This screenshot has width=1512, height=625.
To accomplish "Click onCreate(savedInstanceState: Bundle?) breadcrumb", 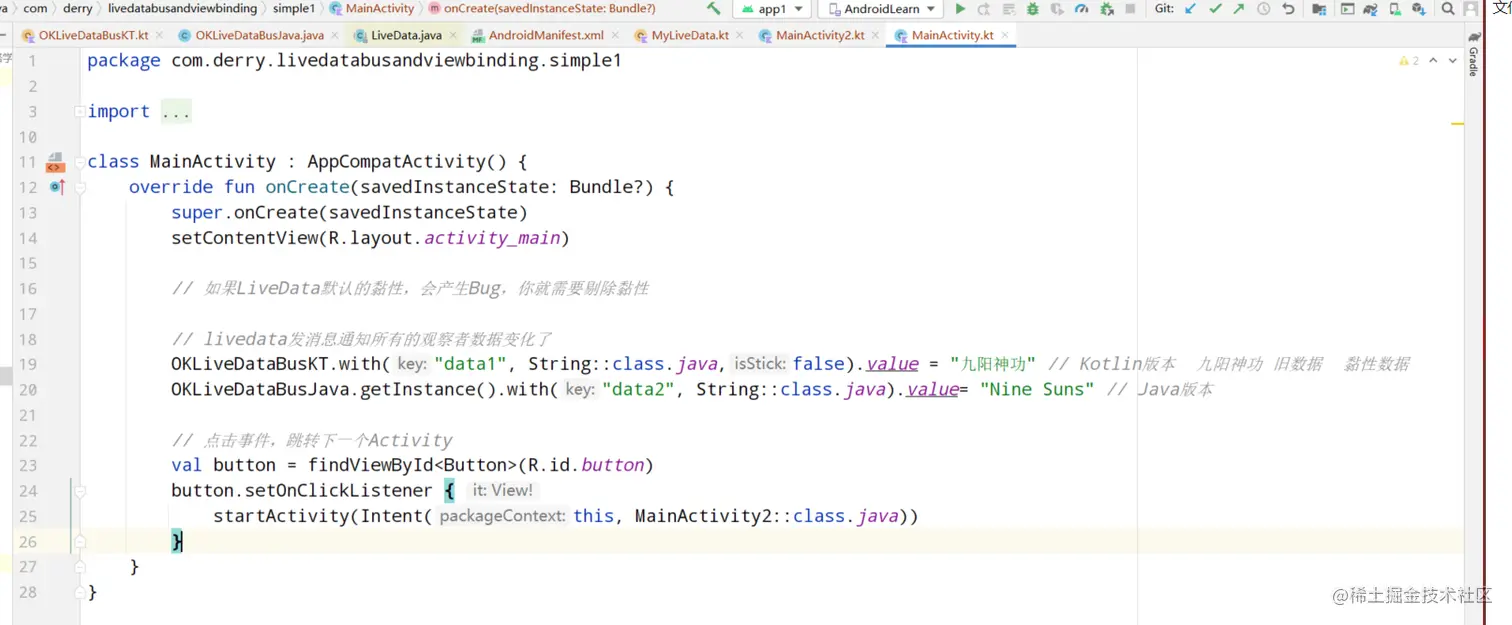I will (x=542, y=8).
